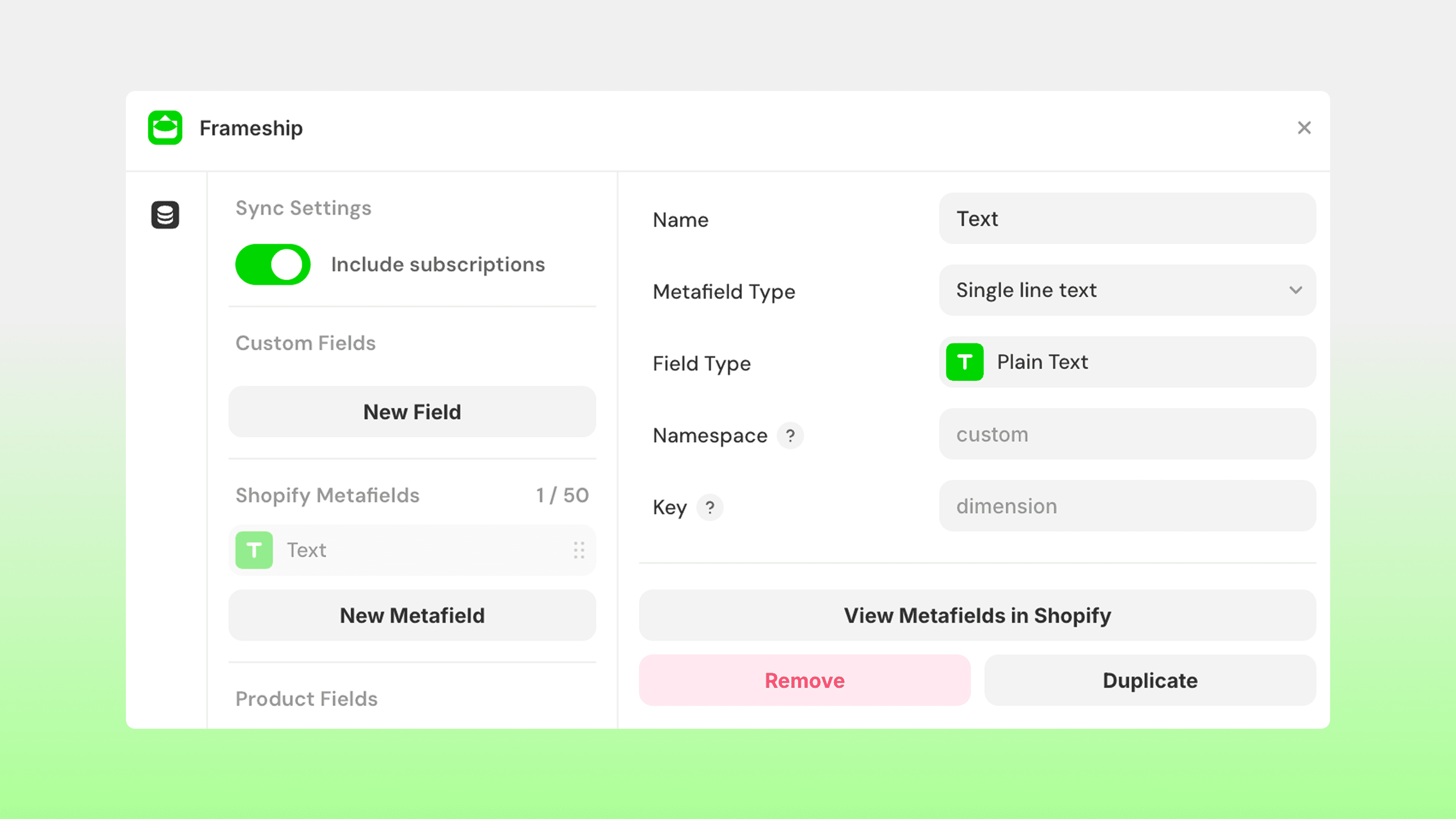Click the Frameship logo icon
1456x819 pixels.
coord(165,128)
